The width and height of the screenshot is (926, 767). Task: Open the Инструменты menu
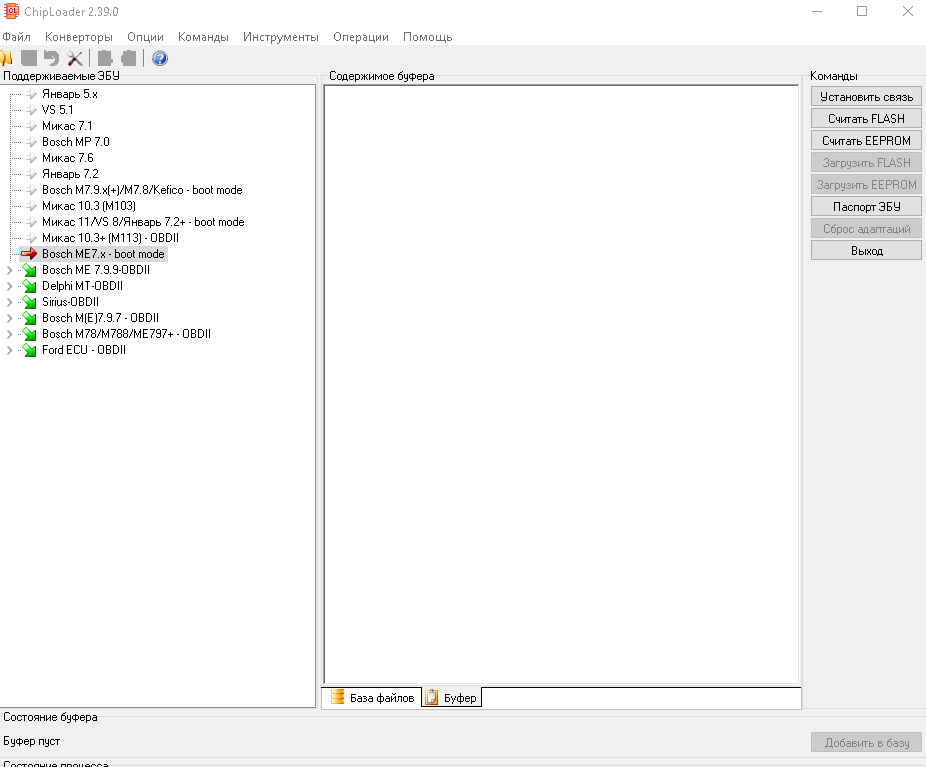pyautogui.click(x=281, y=37)
